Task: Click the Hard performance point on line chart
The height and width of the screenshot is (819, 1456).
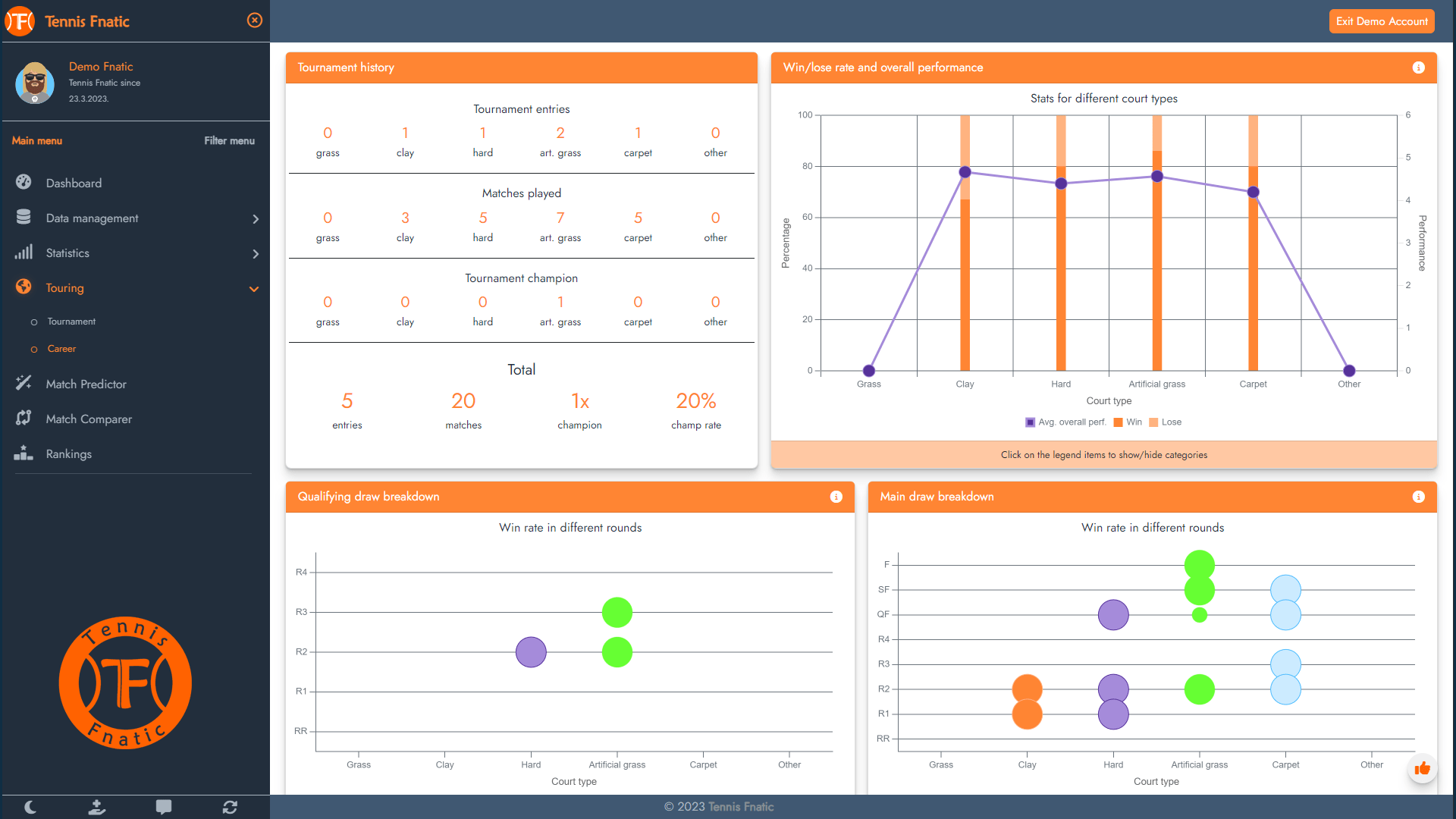Action: click(1061, 184)
